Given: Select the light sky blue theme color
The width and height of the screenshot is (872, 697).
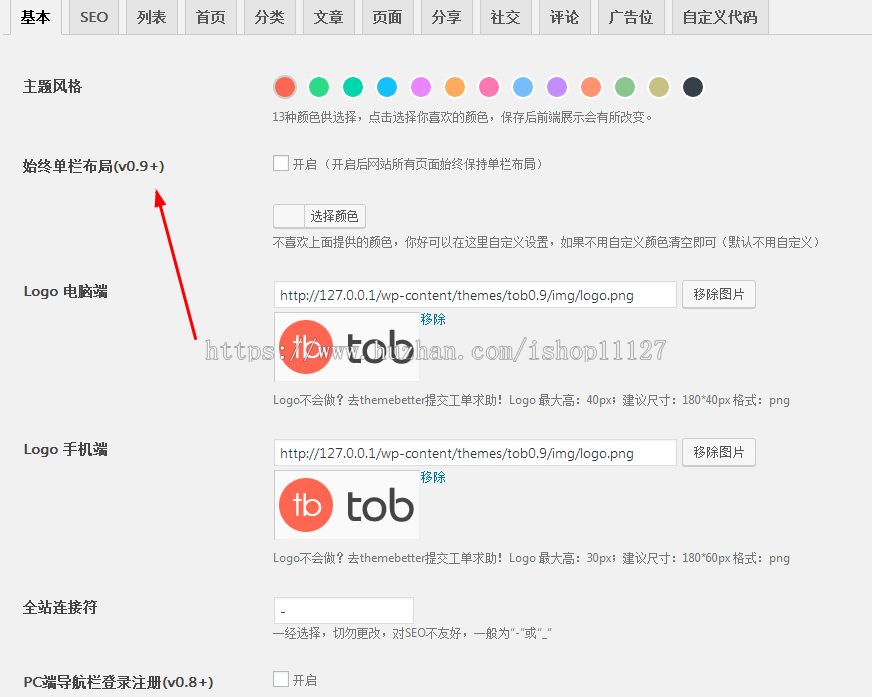Looking at the screenshot, I should [523, 87].
